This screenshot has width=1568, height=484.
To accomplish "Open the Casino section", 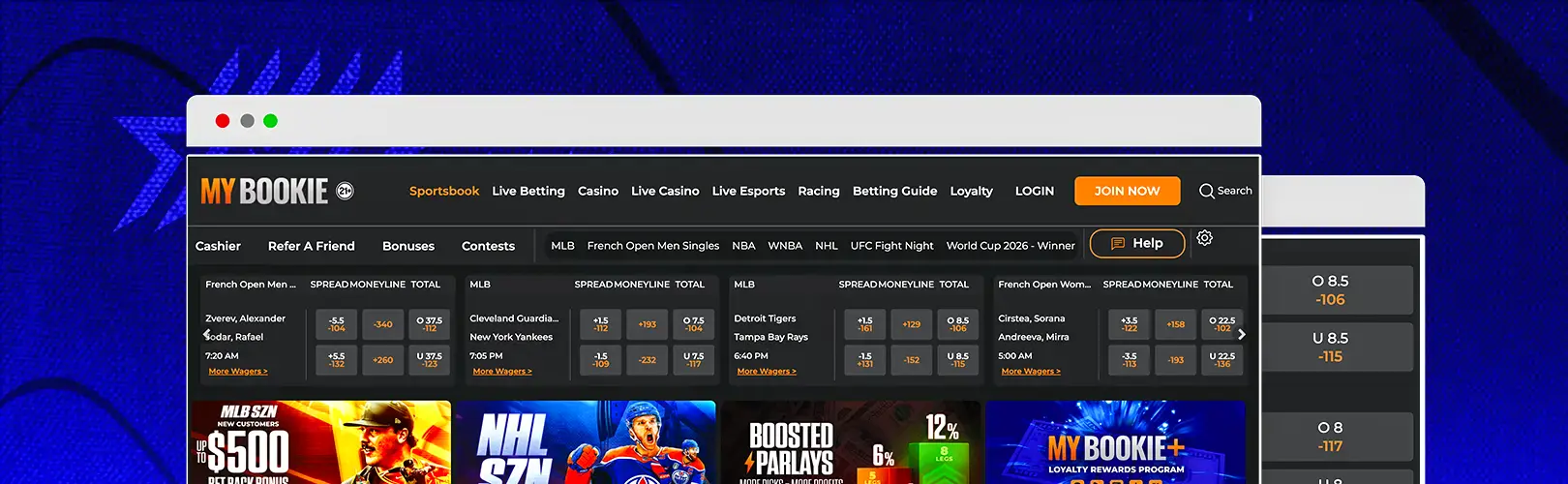I will (598, 191).
